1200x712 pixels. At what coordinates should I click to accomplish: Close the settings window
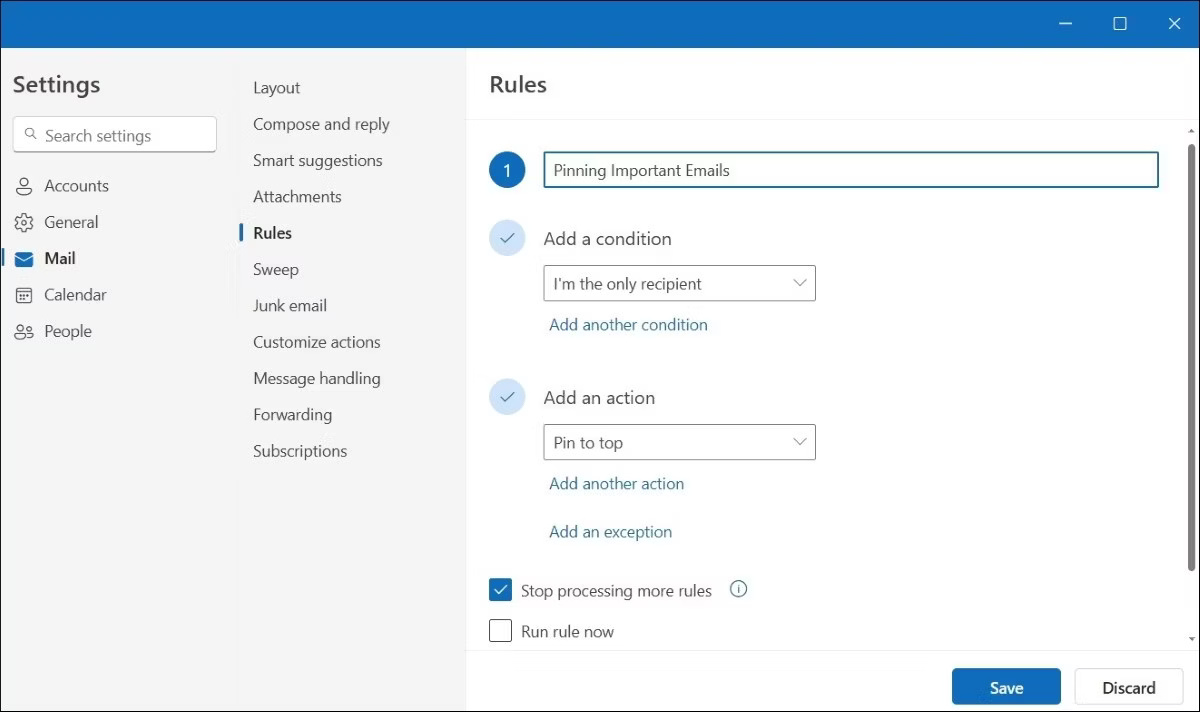1174,24
